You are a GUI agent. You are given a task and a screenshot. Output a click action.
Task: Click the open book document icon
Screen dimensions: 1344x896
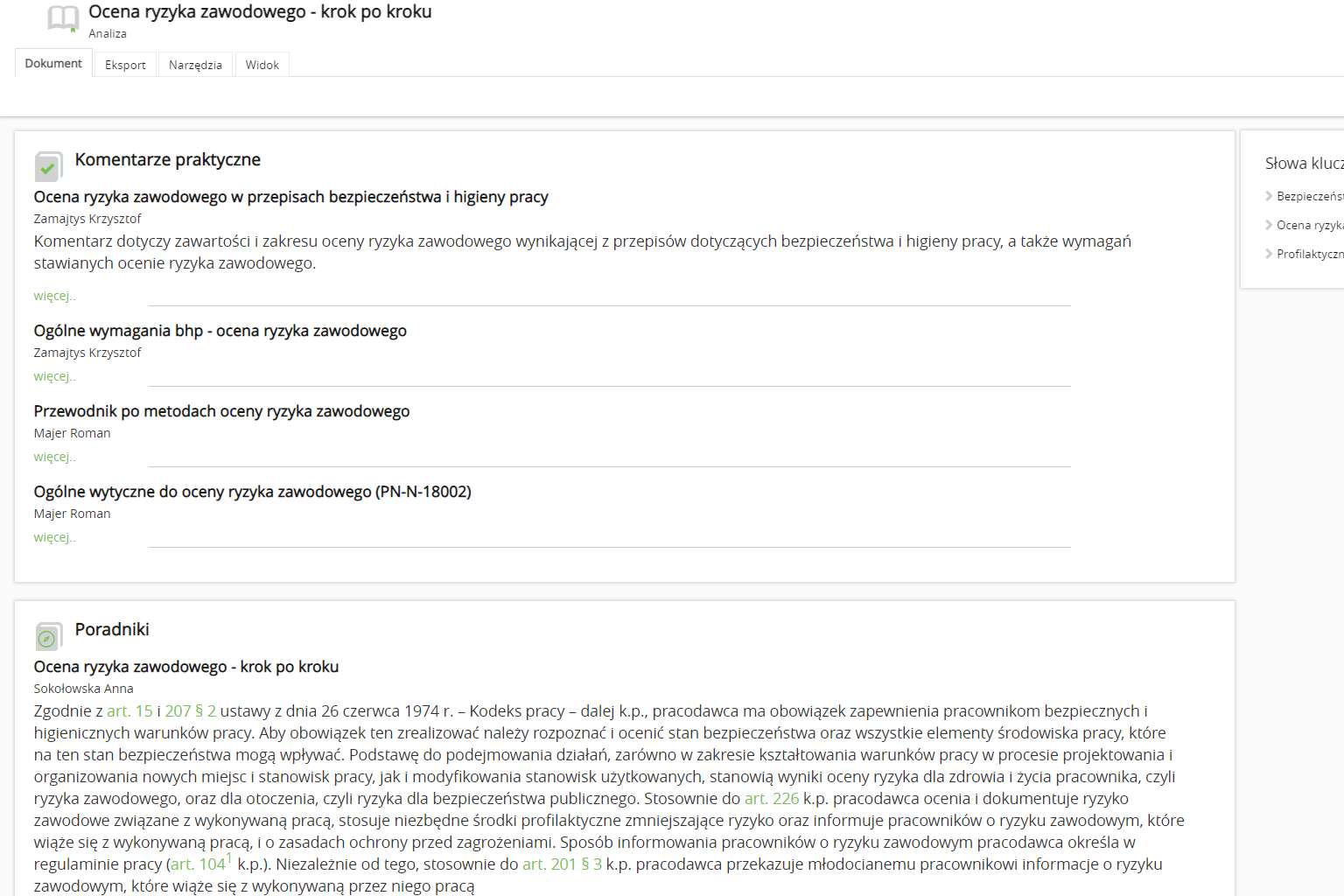click(62, 18)
